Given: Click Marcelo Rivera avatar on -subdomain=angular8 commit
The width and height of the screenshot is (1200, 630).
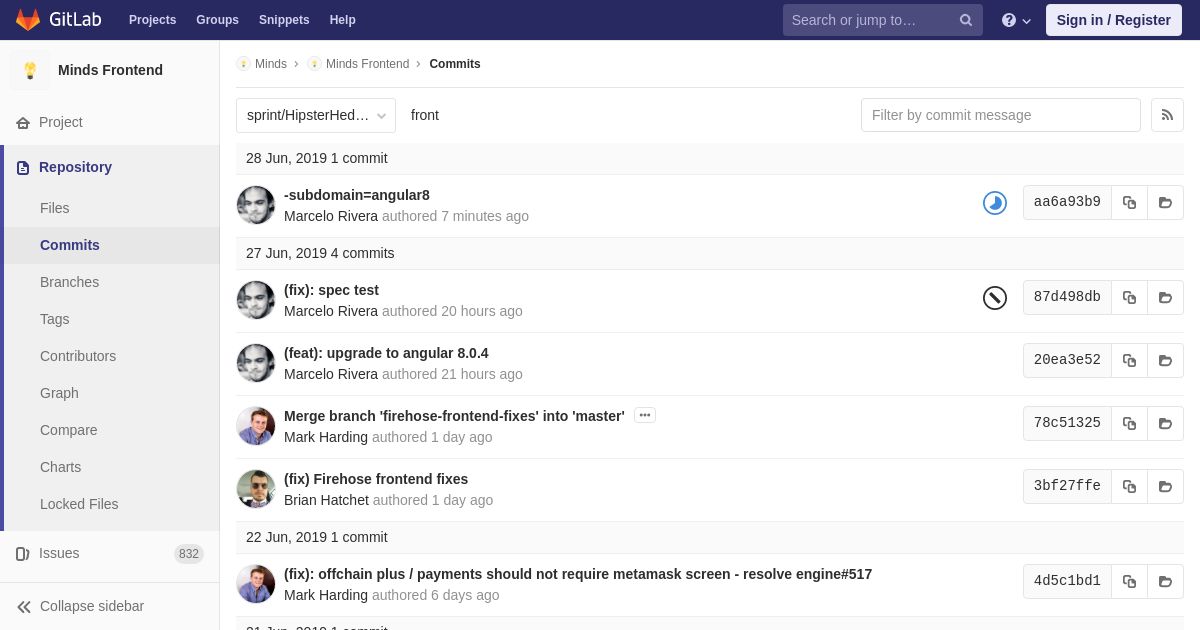Looking at the screenshot, I should (x=256, y=205).
